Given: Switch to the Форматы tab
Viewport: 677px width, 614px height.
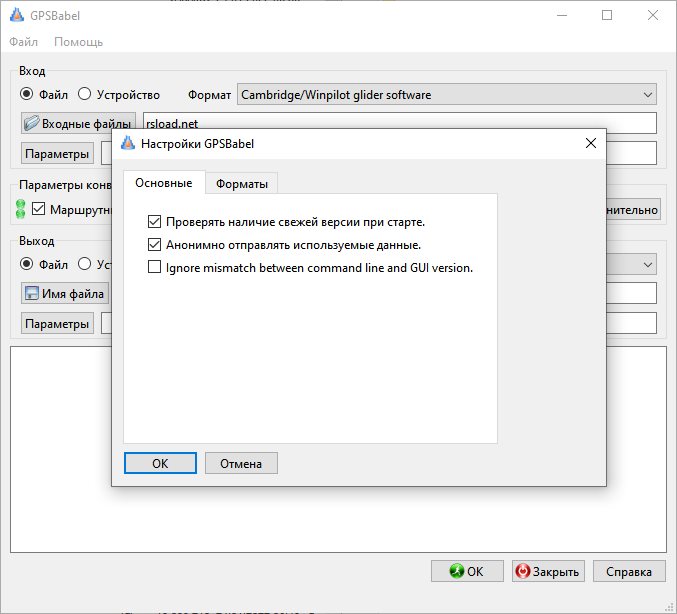Looking at the screenshot, I should 242,184.
